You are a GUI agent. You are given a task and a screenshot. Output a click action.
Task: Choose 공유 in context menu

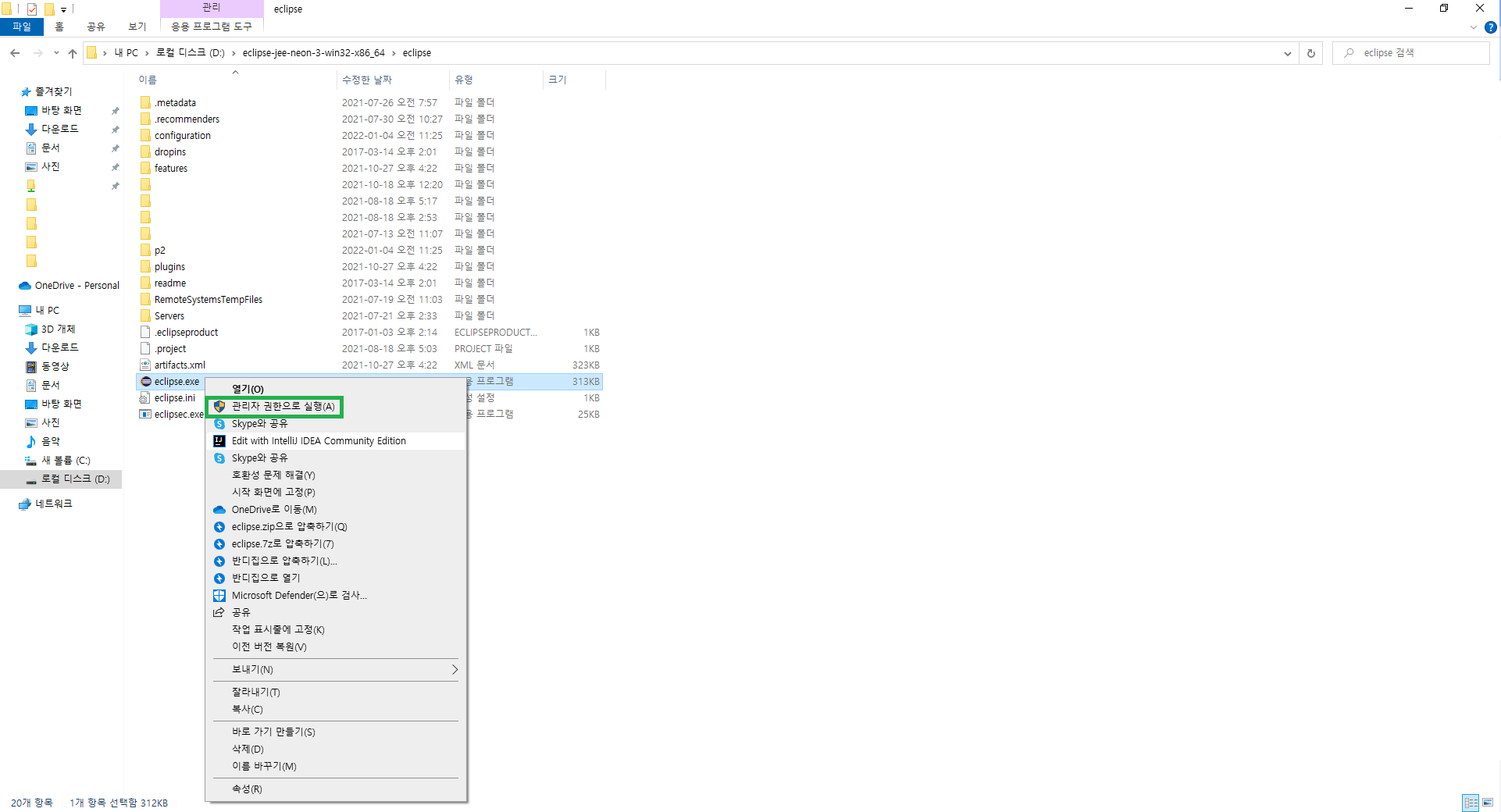(x=336, y=612)
